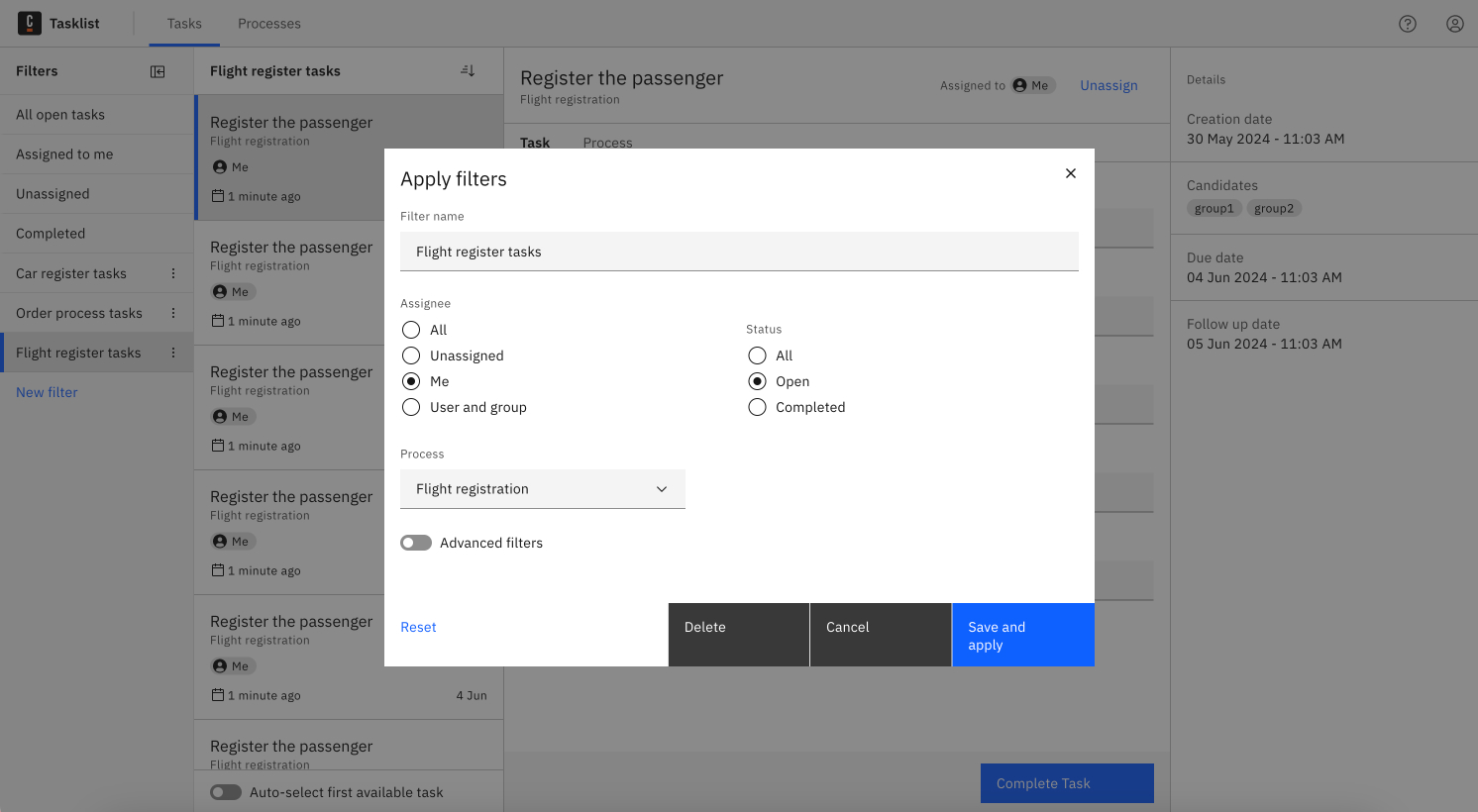
Task: Open the kebab menu for Car register tasks
Action: tap(175, 273)
